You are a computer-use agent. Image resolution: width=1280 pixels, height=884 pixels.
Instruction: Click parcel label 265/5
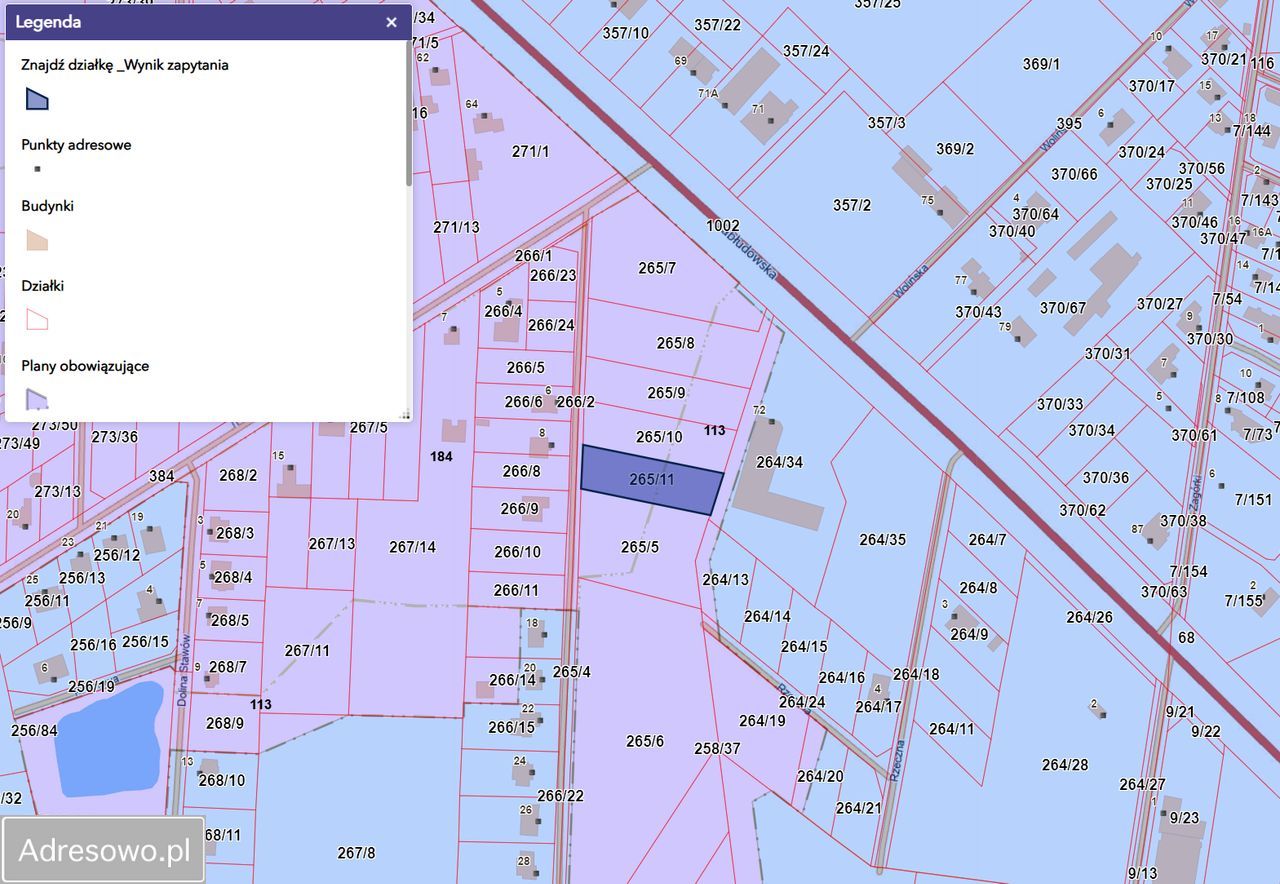pos(640,547)
